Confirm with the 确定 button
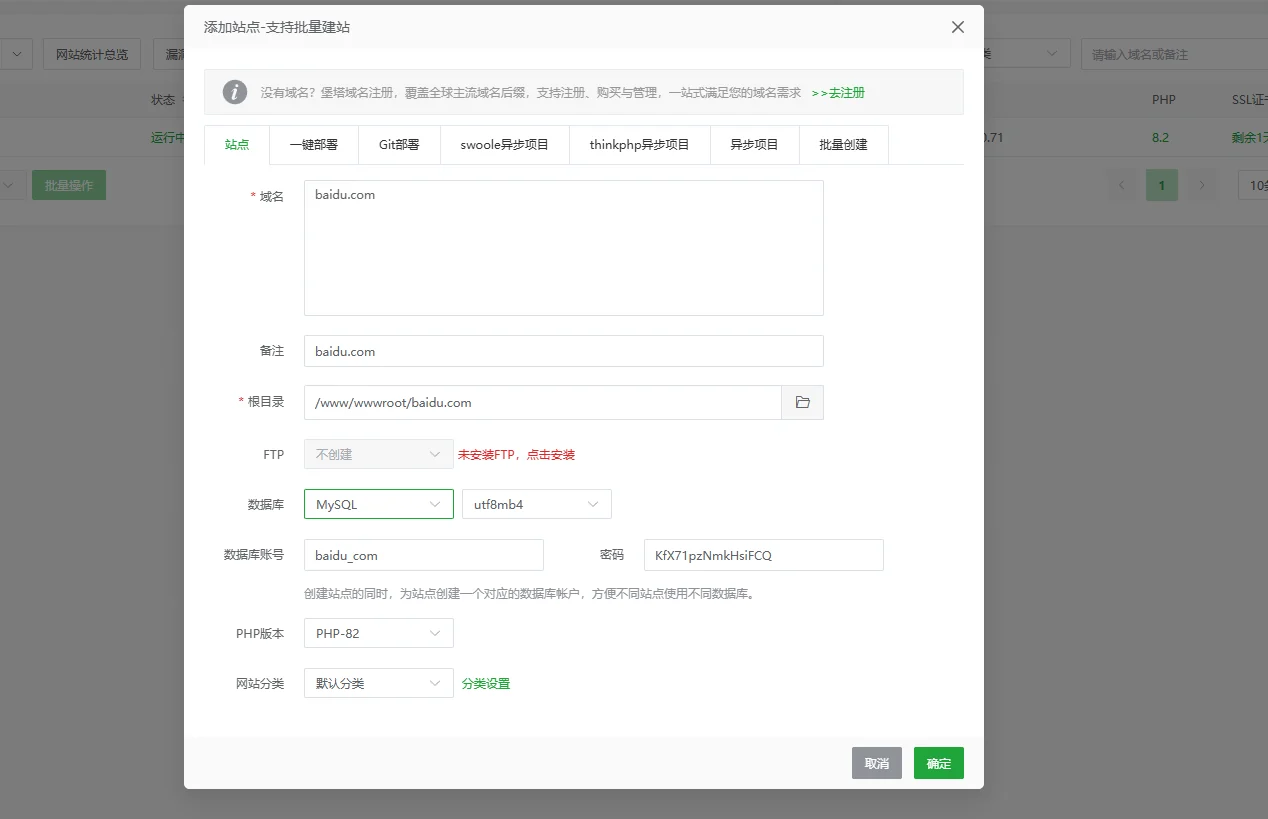Viewport: 1268px width, 819px height. (x=939, y=763)
